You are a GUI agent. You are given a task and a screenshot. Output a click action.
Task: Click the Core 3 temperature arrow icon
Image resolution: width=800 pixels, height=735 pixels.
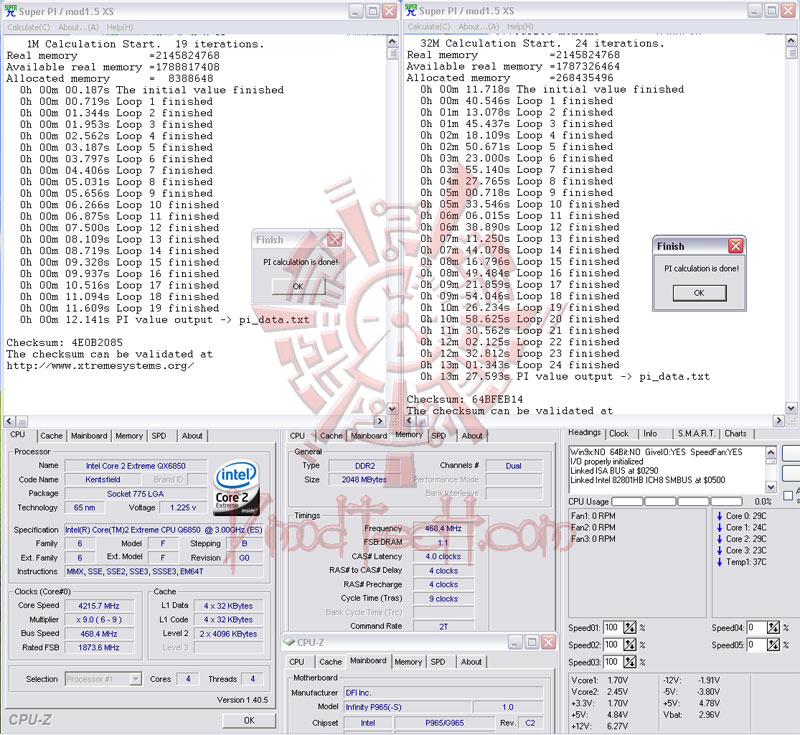point(719,550)
